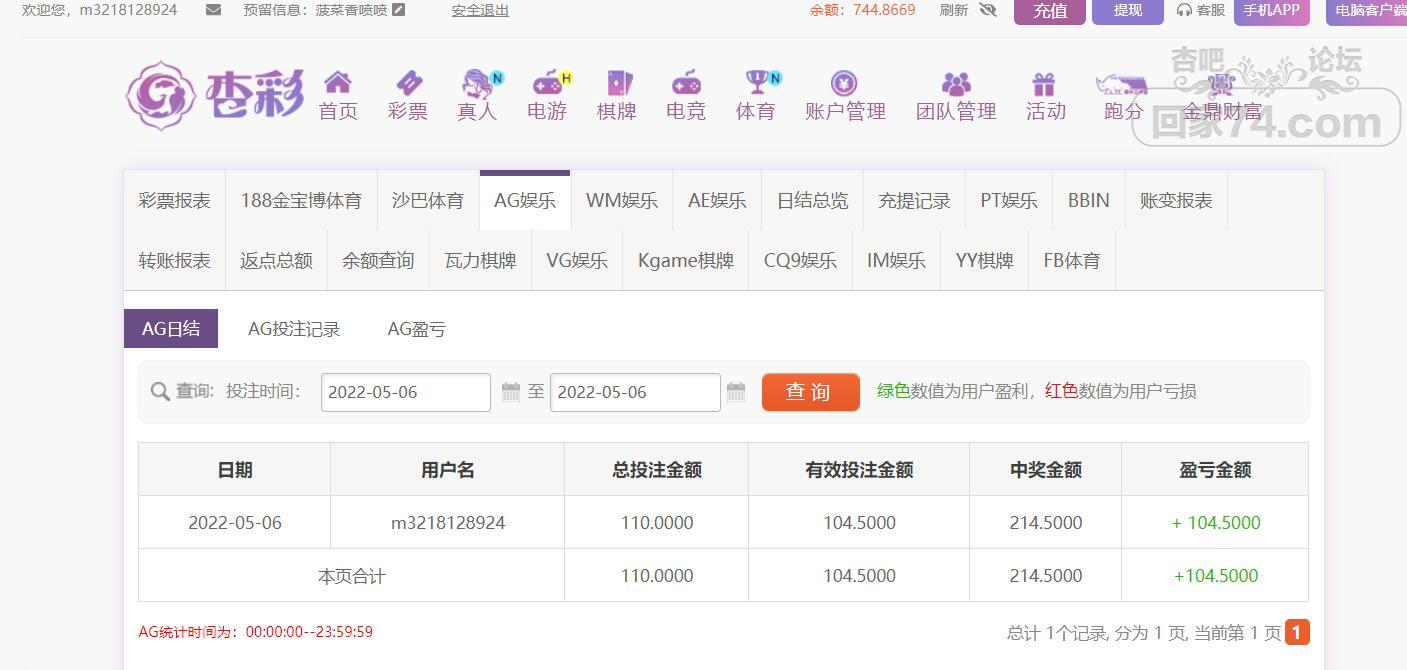Open end date calendar icon
This screenshot has width=1407, height=670.
(x=736, y=392)
